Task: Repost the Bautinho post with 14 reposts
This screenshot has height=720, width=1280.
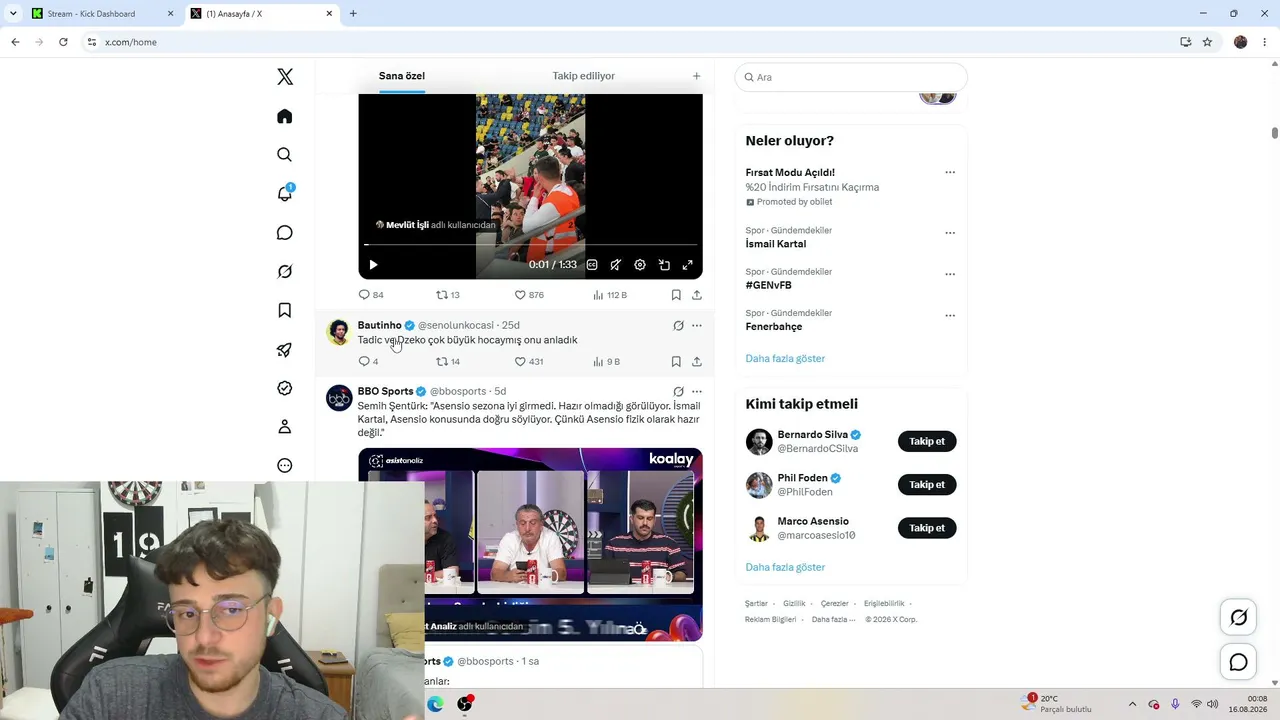Action: [448, 362]
